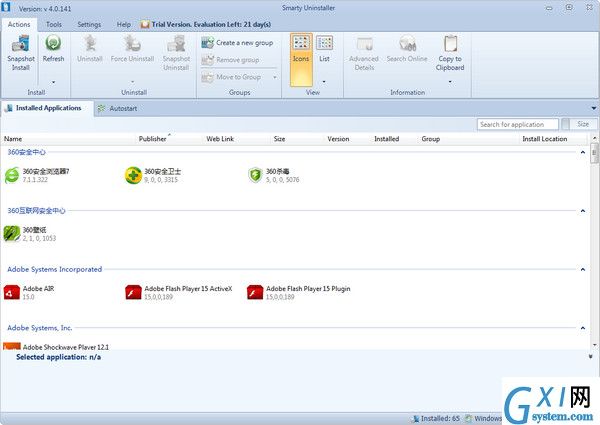Click the app logo in title bar
Image resolution: width=600 pixels, height=425 pixels.
[x=6, y=7]
